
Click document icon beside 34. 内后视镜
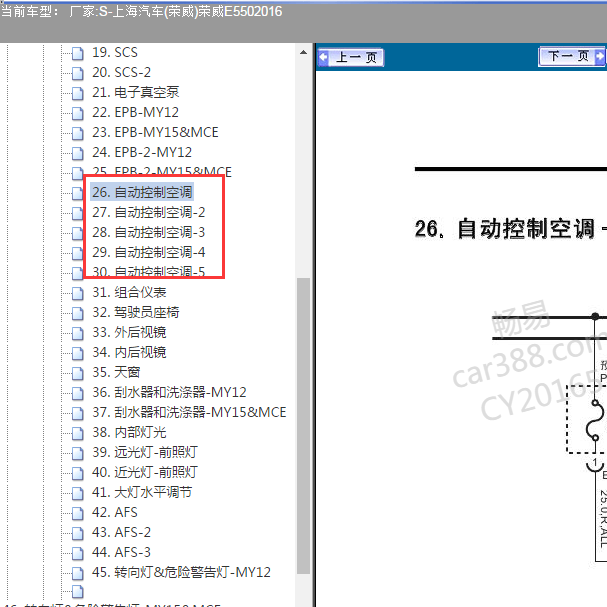78,353
